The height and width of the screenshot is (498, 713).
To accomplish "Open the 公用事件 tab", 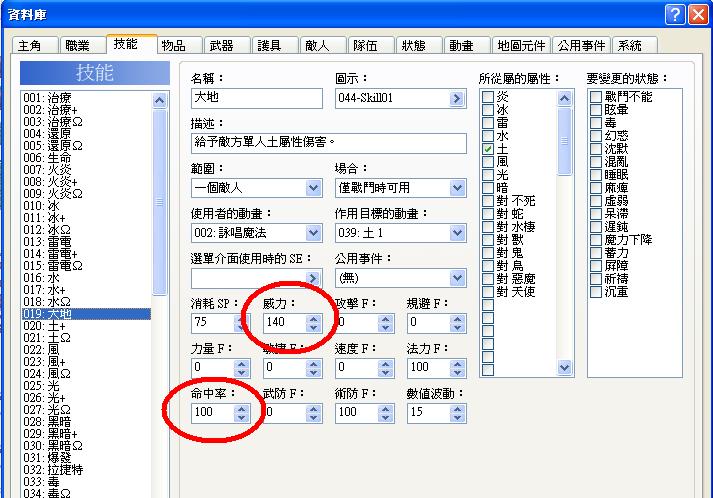I will click(x=582, y=45).
